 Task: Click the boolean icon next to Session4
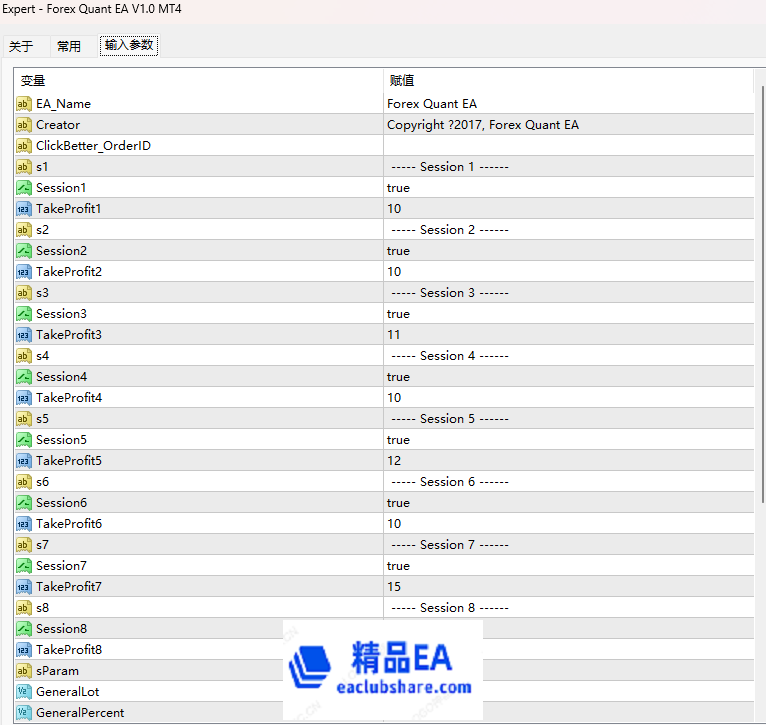23,377
